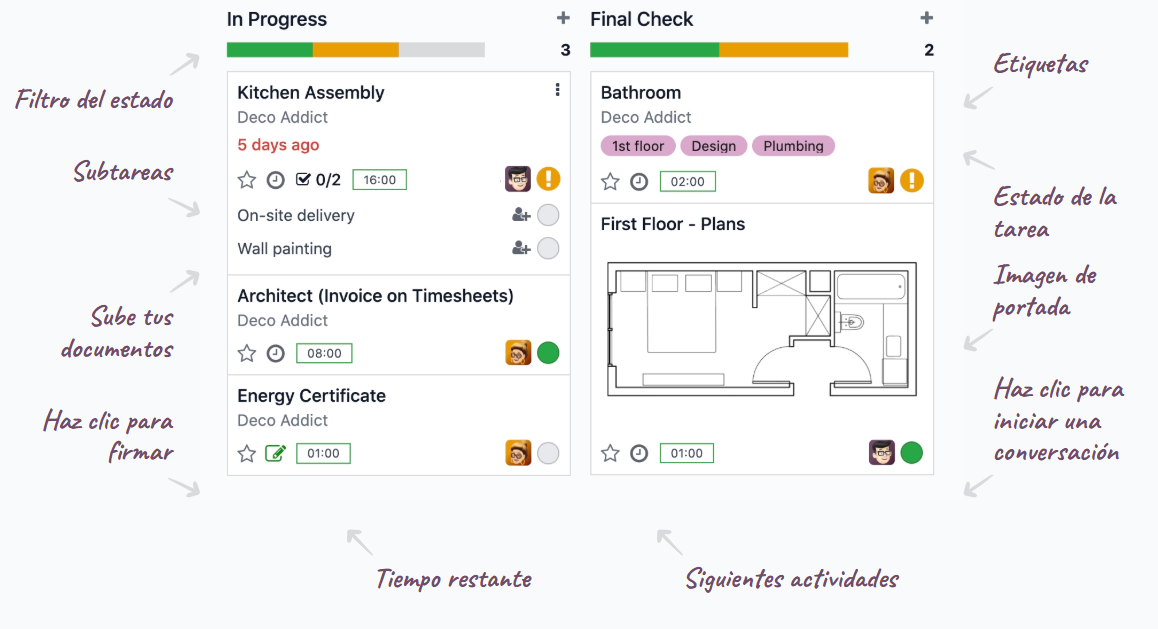Star the Kitchen Assembly task
Viewport: 1158px width, 629px height.
coord(247,180)
